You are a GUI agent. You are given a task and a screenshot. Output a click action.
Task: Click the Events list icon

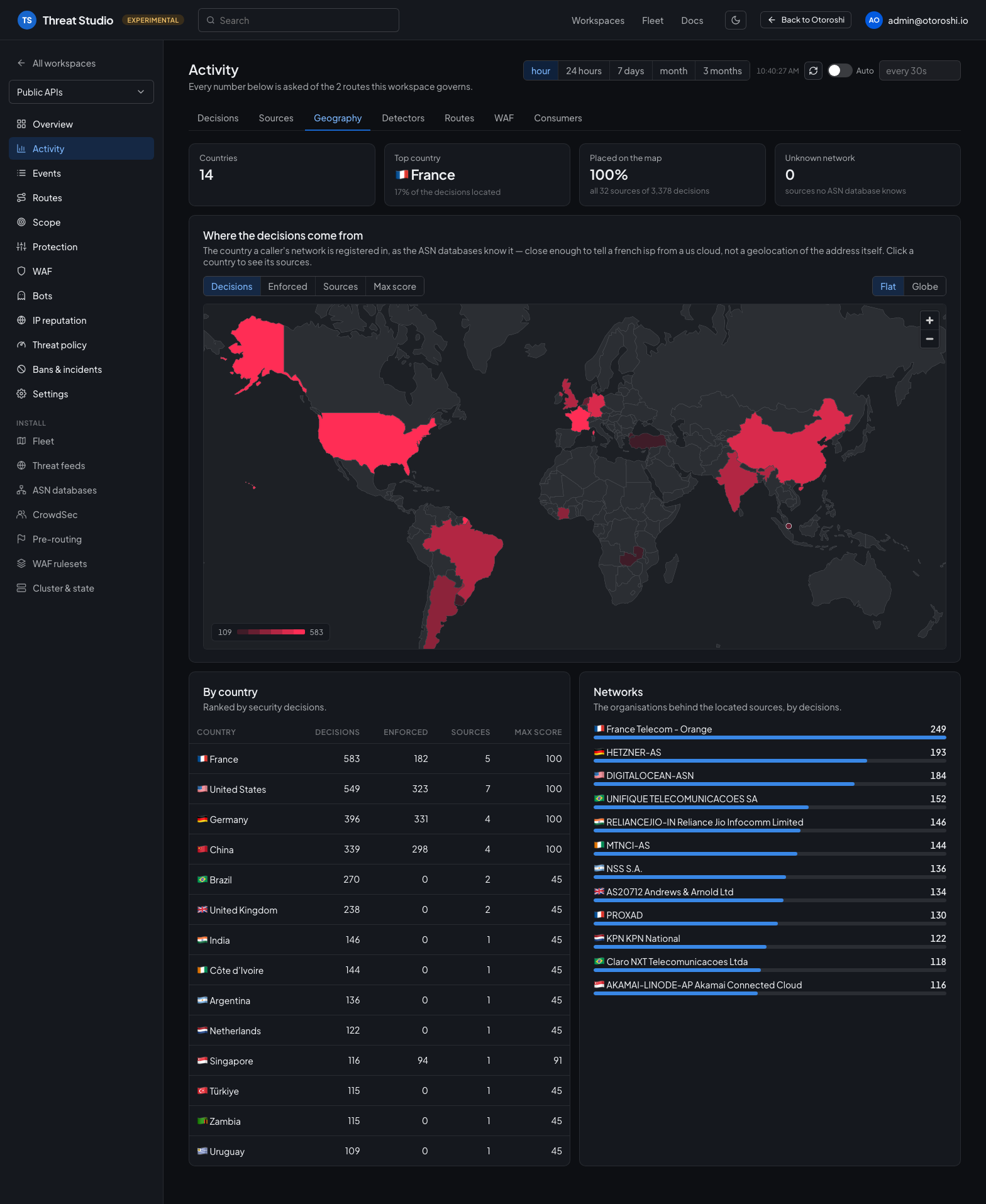click(21, 174)
